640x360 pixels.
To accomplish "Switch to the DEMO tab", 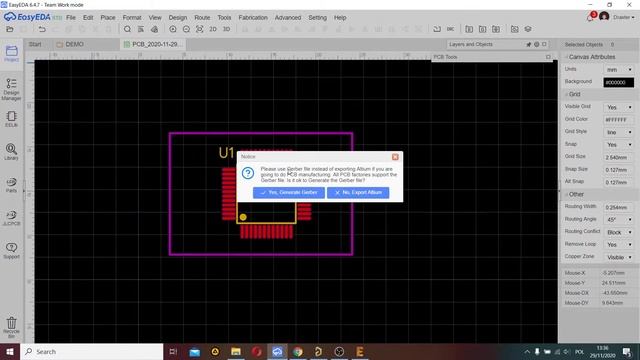I will click(x=70, y=44).
